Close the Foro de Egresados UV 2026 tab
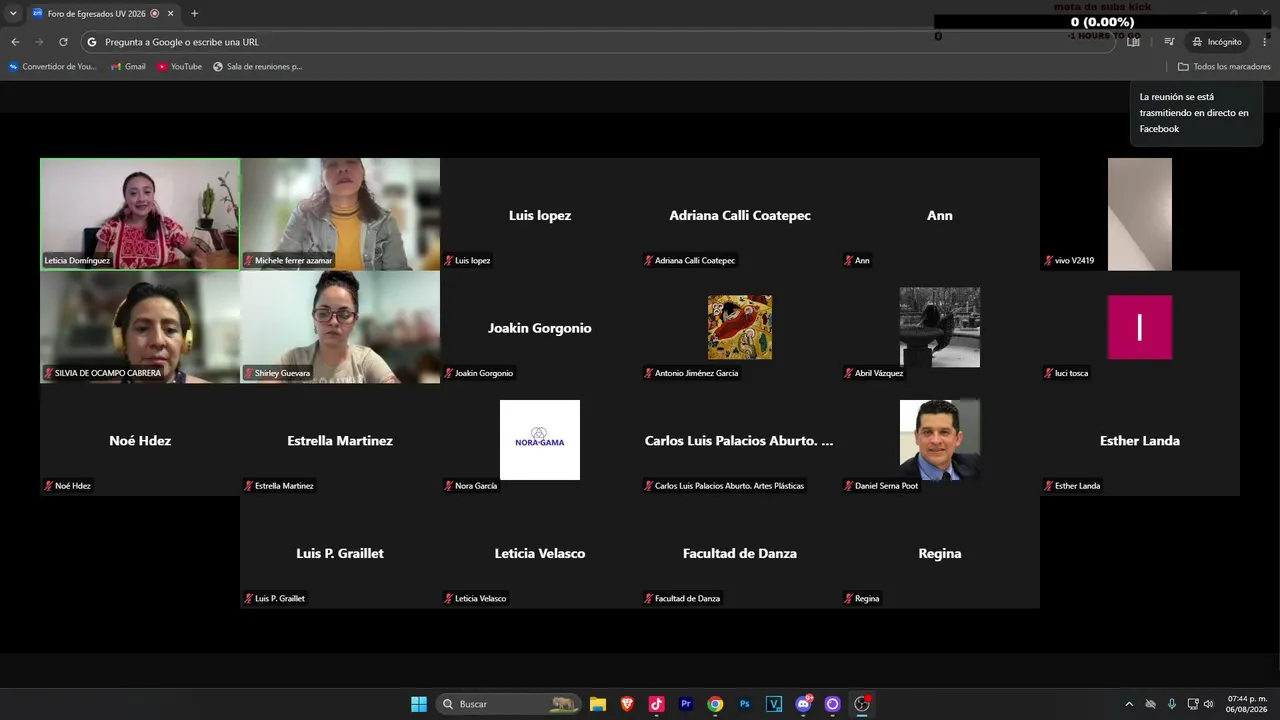Image resolution: width=1280 pixels, height=720 pixels. 170,13
